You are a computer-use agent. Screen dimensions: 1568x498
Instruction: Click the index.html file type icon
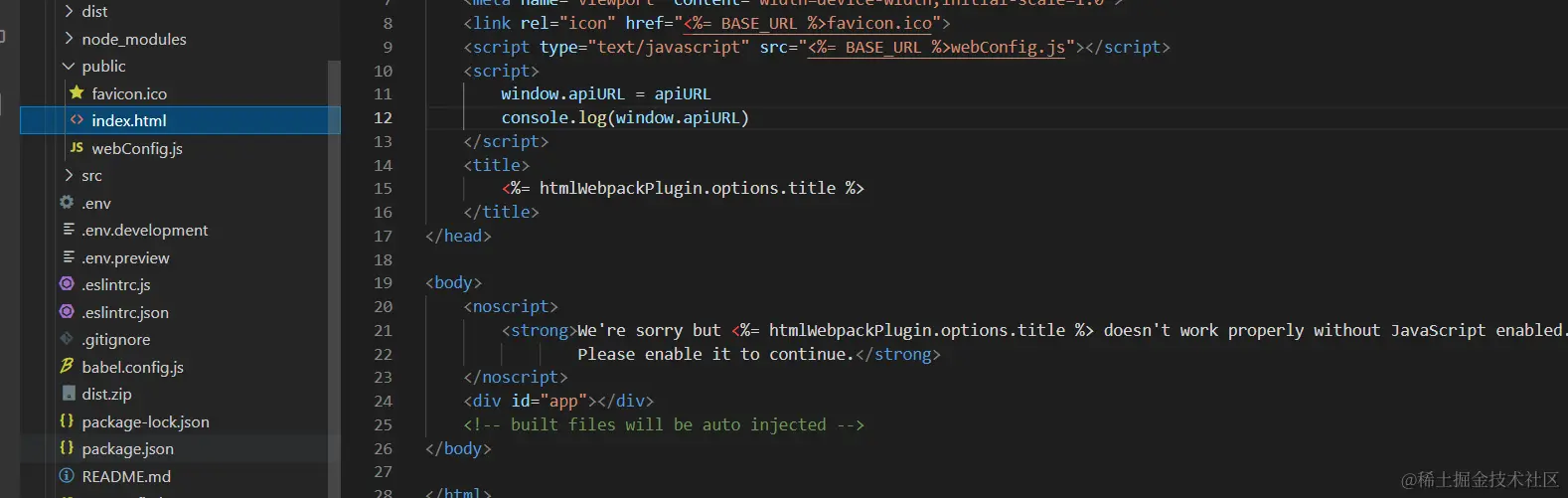(77, 120)
